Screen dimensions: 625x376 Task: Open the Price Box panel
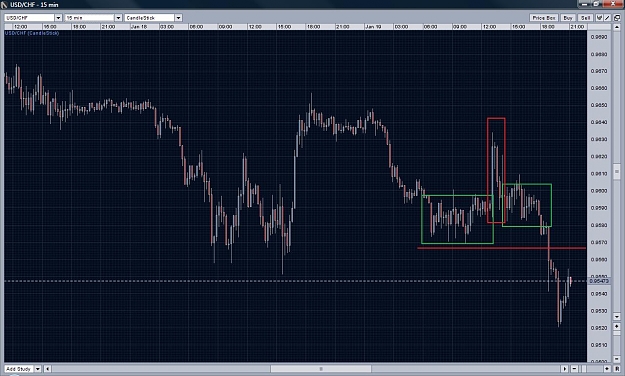(x=544, y=18)
